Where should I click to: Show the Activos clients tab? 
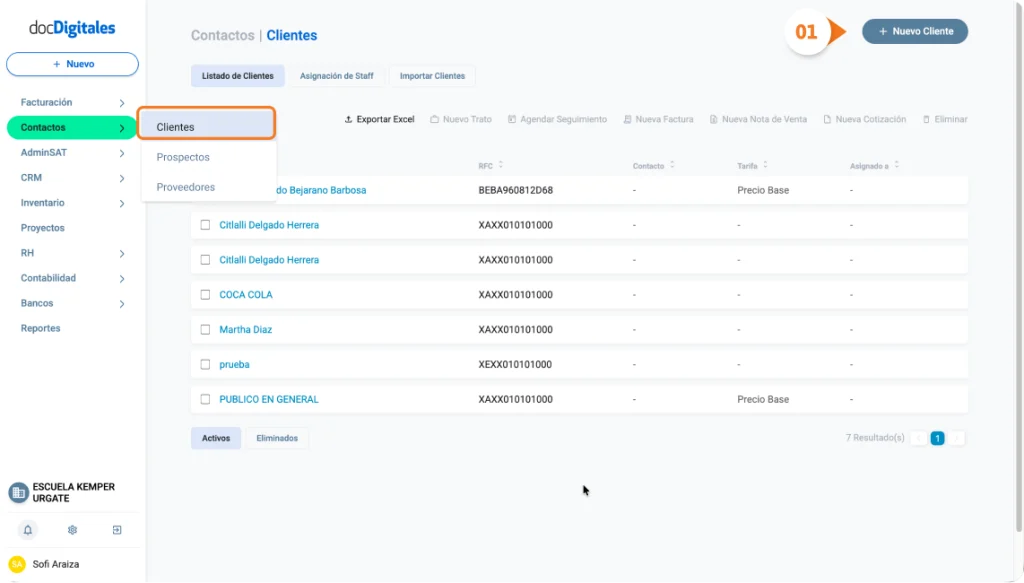click(x=216, y=438)
